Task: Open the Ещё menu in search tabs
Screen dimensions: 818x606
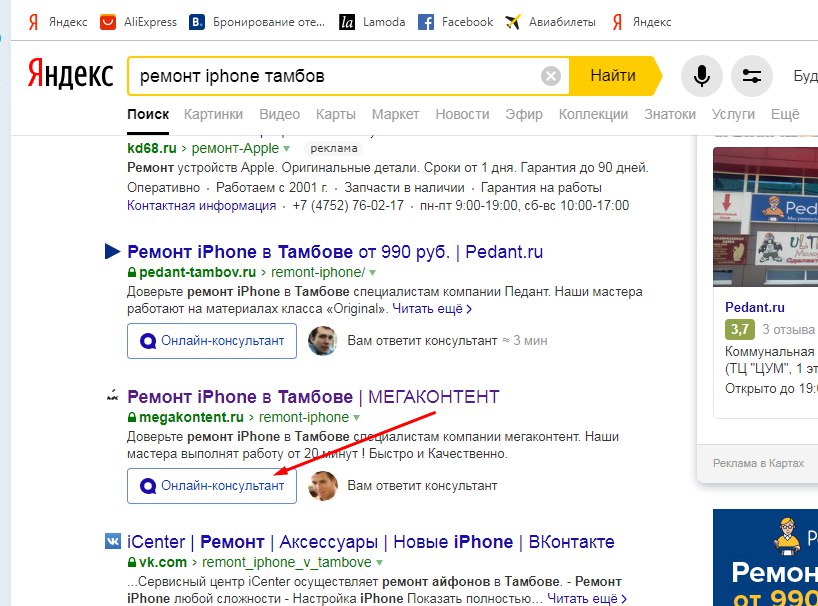Action: [x=785, y=114]
